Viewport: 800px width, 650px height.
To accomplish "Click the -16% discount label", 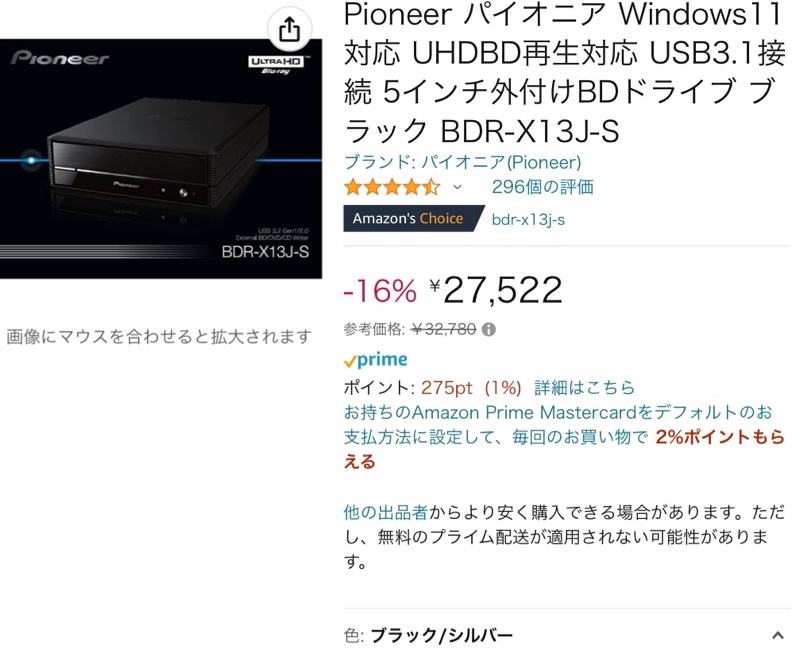I will [x=380, y=291].
